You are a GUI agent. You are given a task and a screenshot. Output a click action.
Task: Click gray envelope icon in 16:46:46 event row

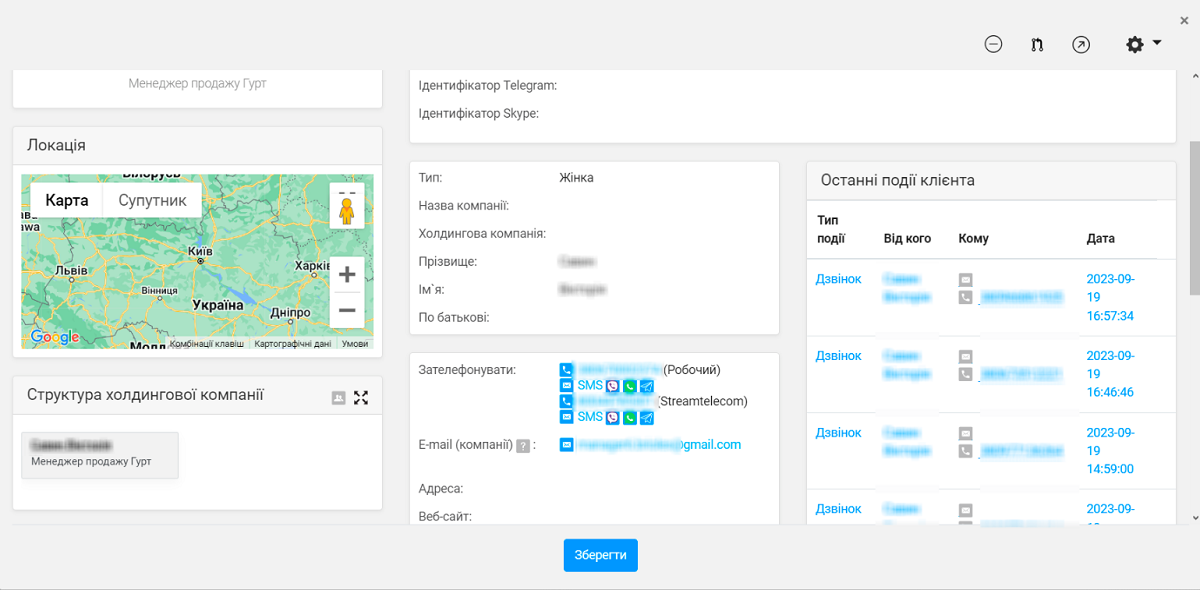965,357
